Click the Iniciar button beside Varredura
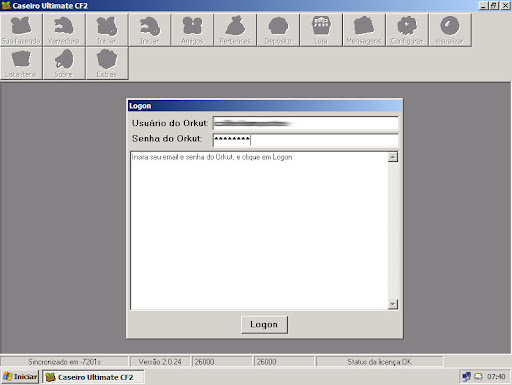 [107, 30]
